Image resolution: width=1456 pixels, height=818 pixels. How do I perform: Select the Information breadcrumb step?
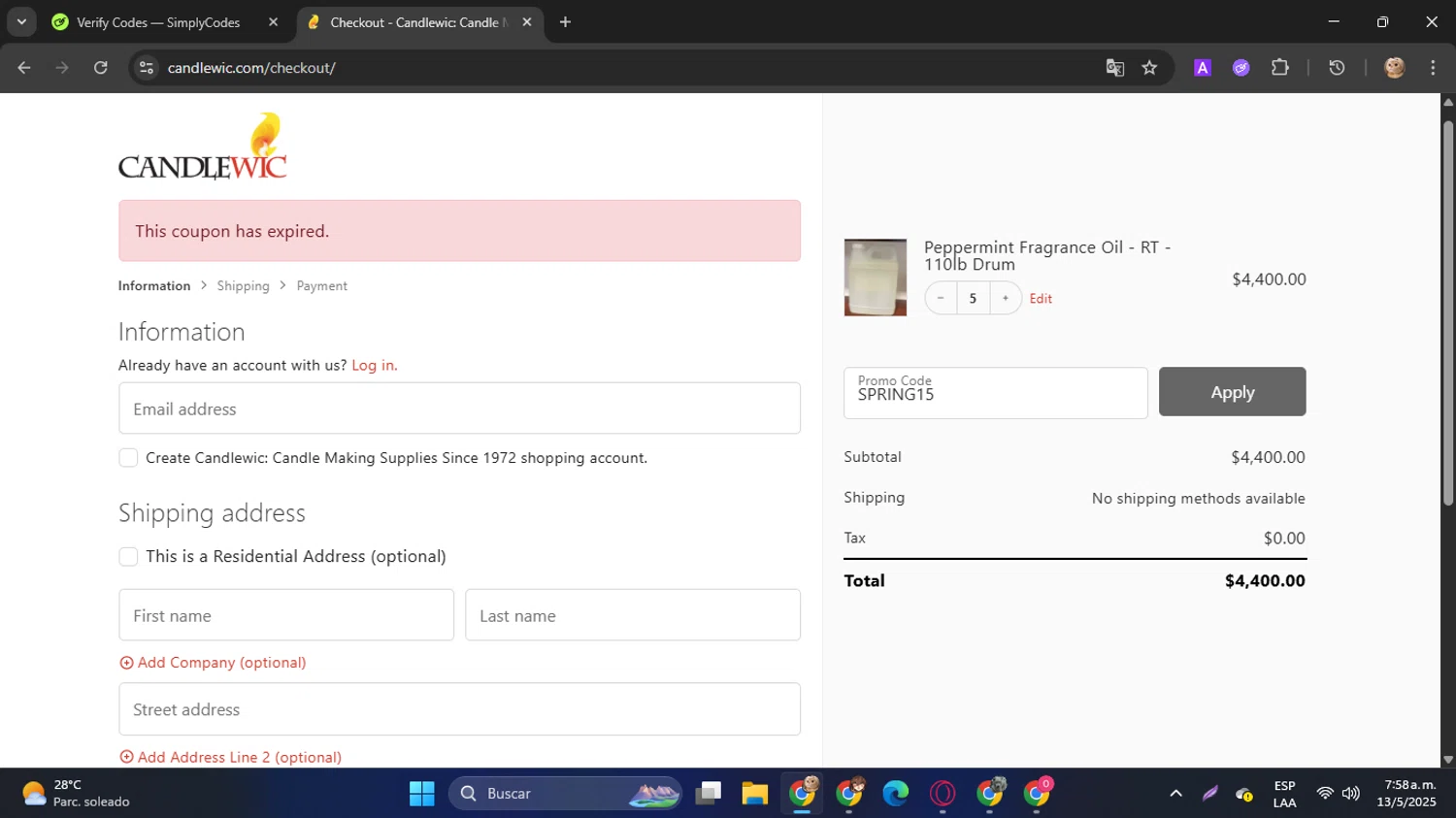coord(154,286)
